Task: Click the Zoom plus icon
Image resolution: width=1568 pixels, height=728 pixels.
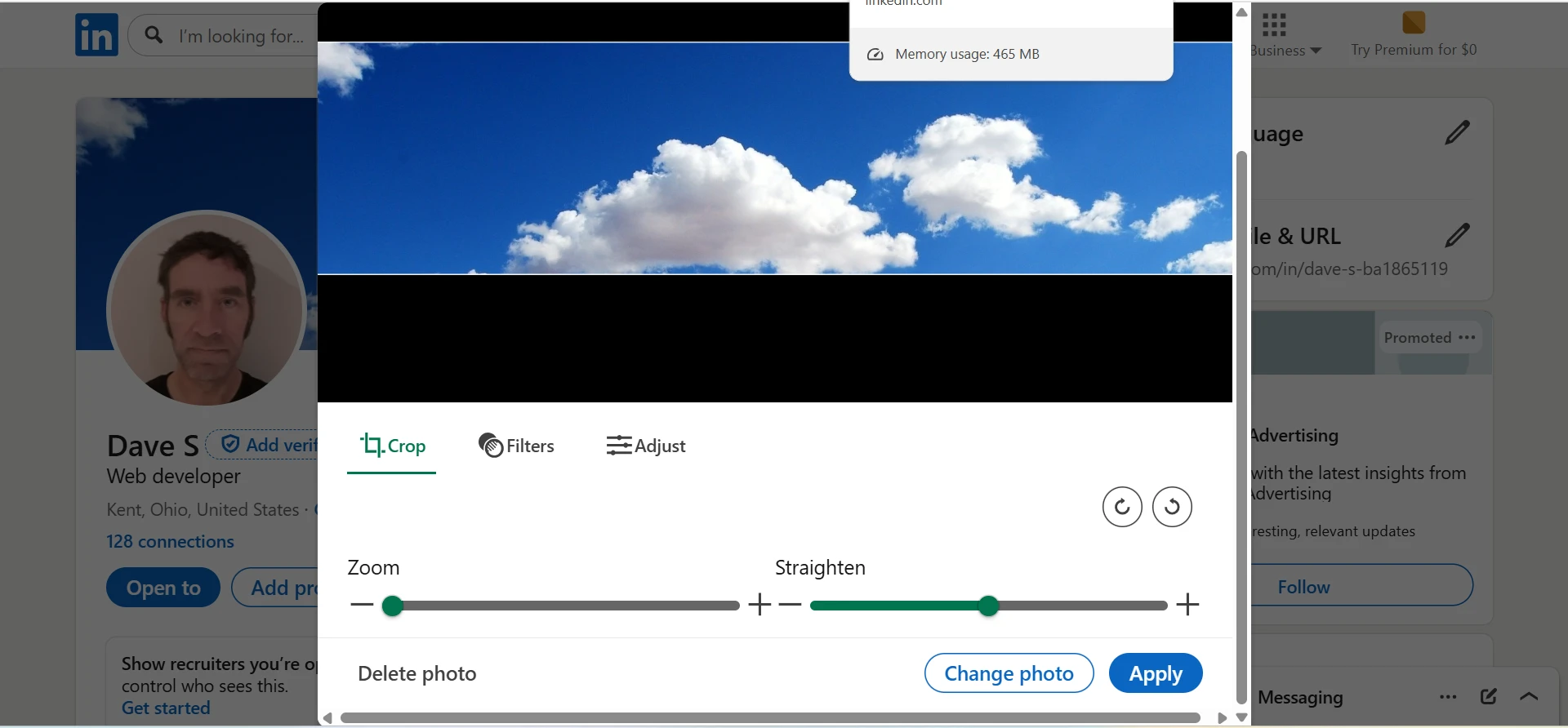Action: pyautogui.click(x=759, y=605)
